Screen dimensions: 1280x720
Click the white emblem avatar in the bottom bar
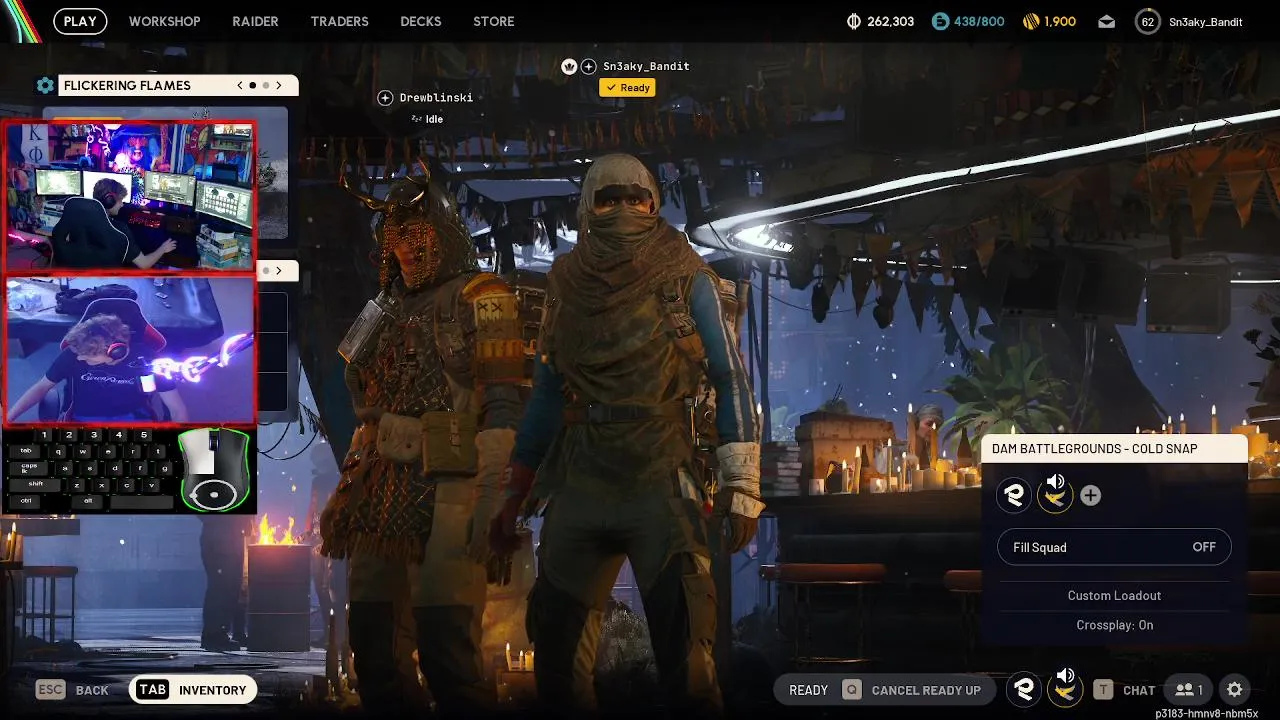(x=1023, y=689)
